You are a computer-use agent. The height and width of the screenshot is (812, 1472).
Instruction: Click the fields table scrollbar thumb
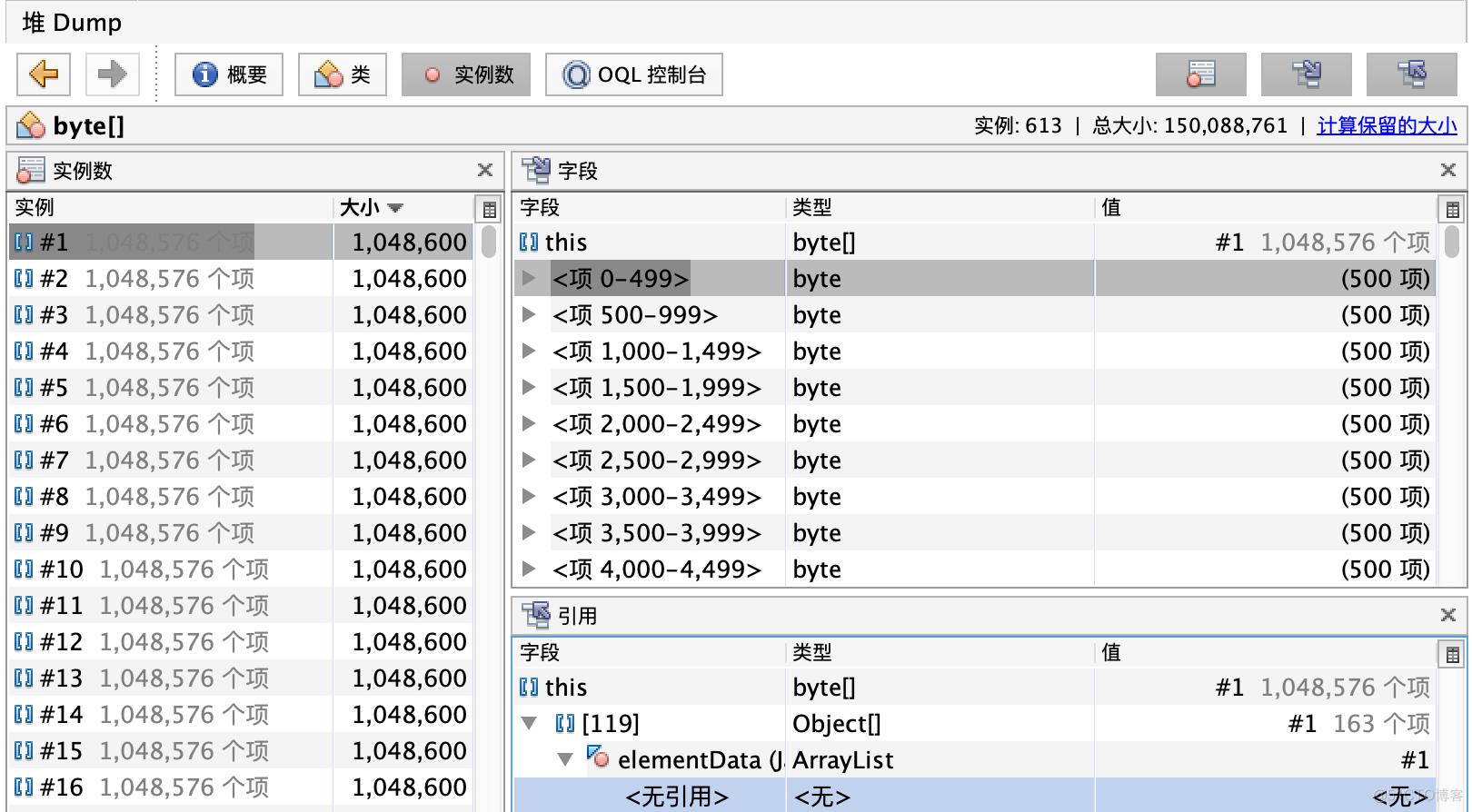click(1452, 242)
